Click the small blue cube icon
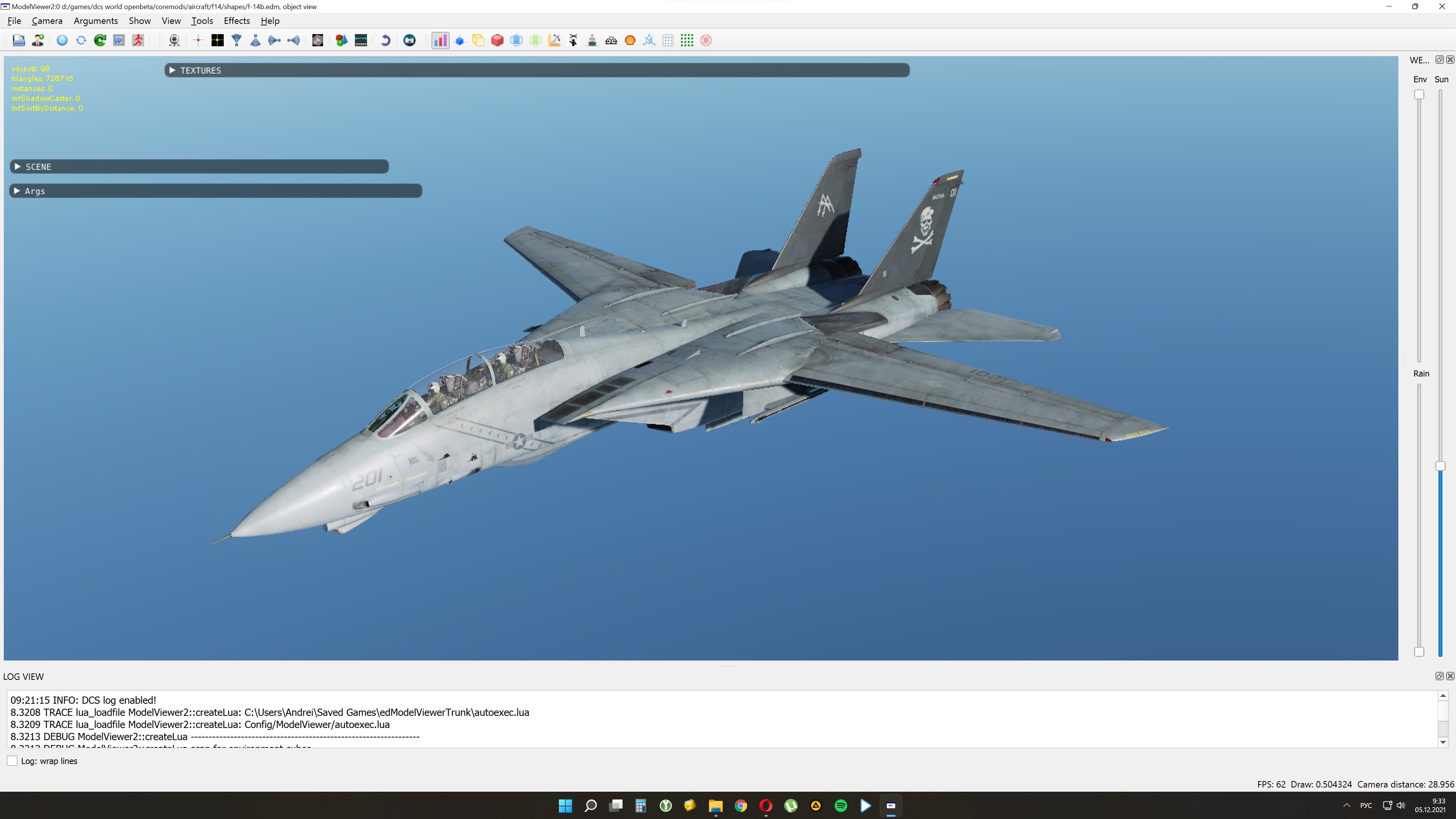The image size is (1456, 819). 460,40
